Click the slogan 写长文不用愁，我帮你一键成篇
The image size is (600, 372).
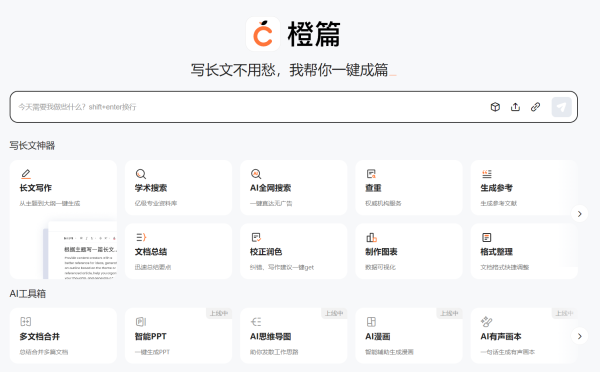coord(289,70)
